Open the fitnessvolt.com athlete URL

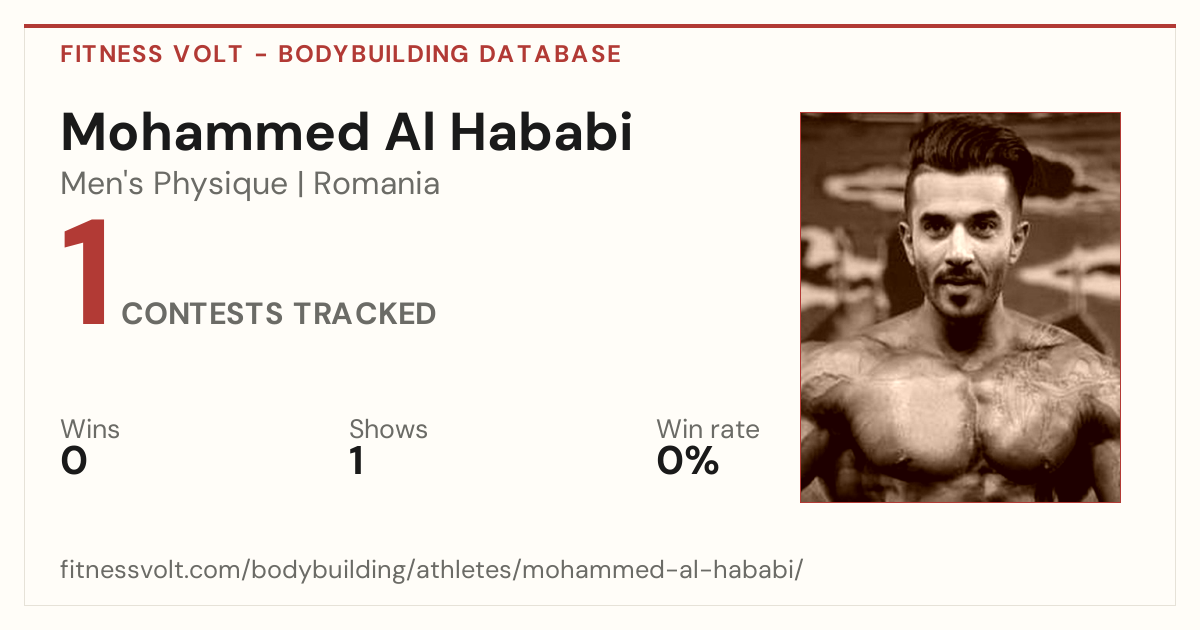(x=432, y=571)
